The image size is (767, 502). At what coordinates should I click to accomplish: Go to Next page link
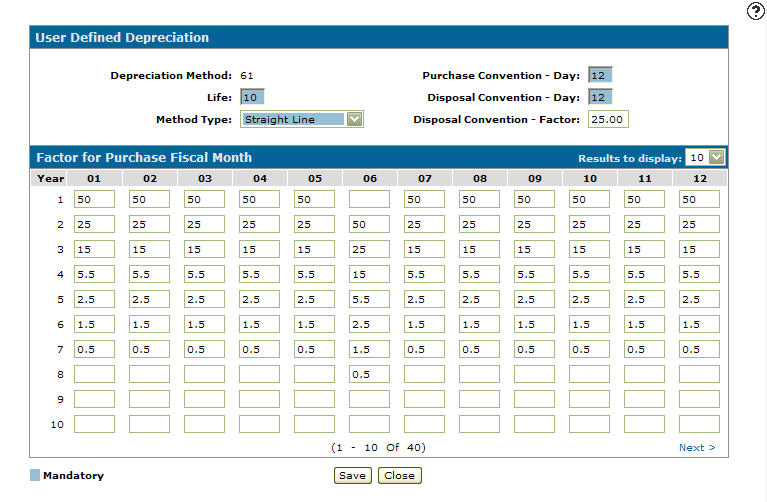click(697, 447)
